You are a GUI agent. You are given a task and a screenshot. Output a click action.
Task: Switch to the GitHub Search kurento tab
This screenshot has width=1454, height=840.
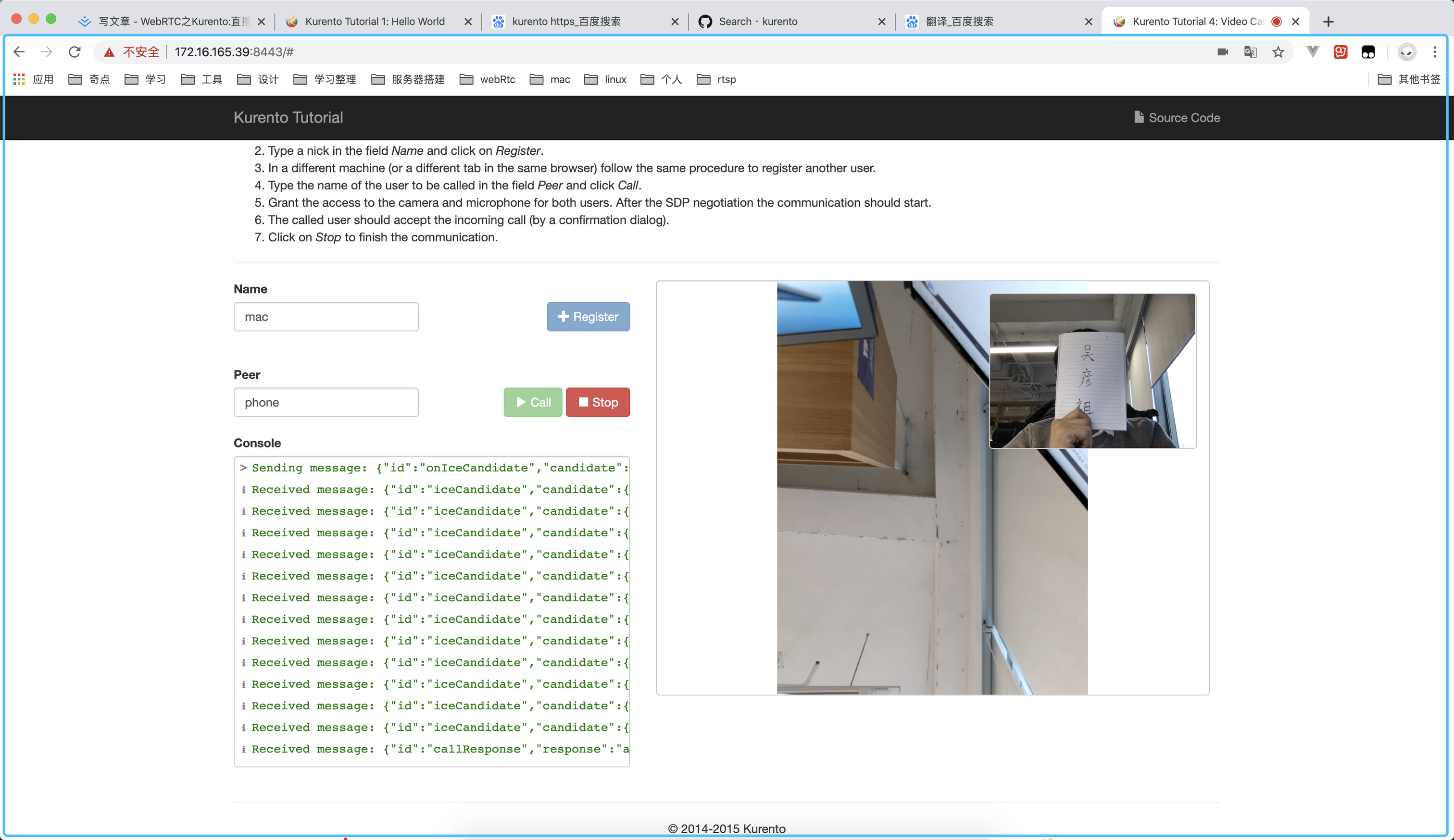[758, 21]
